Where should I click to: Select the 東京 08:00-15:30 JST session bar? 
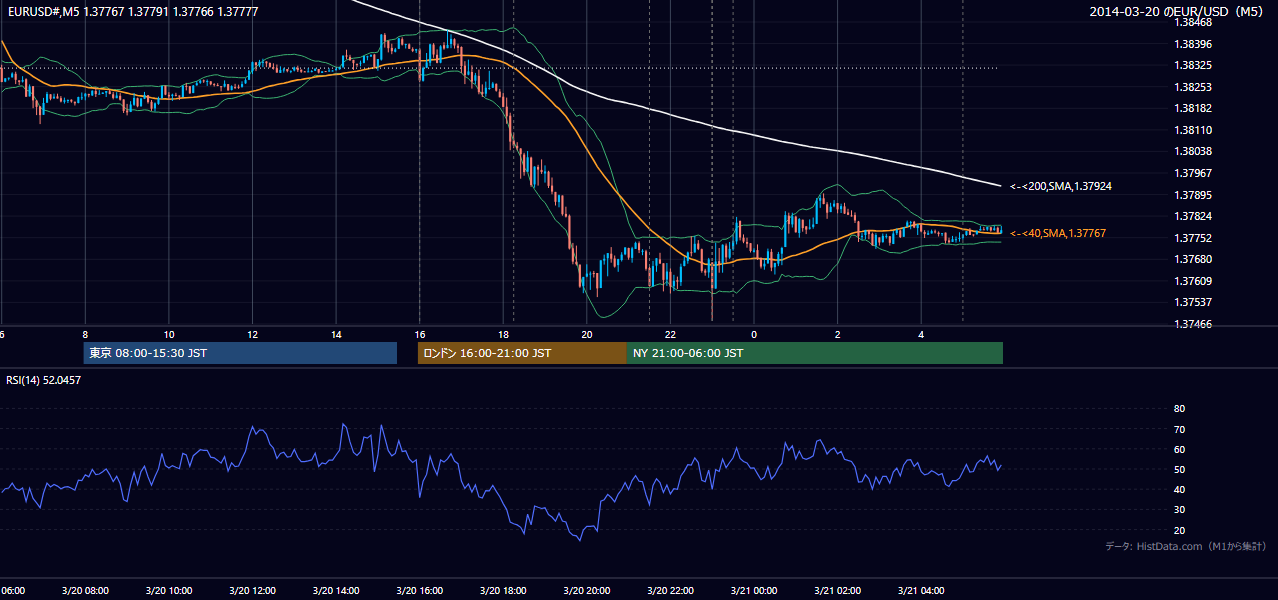[240, 353]
